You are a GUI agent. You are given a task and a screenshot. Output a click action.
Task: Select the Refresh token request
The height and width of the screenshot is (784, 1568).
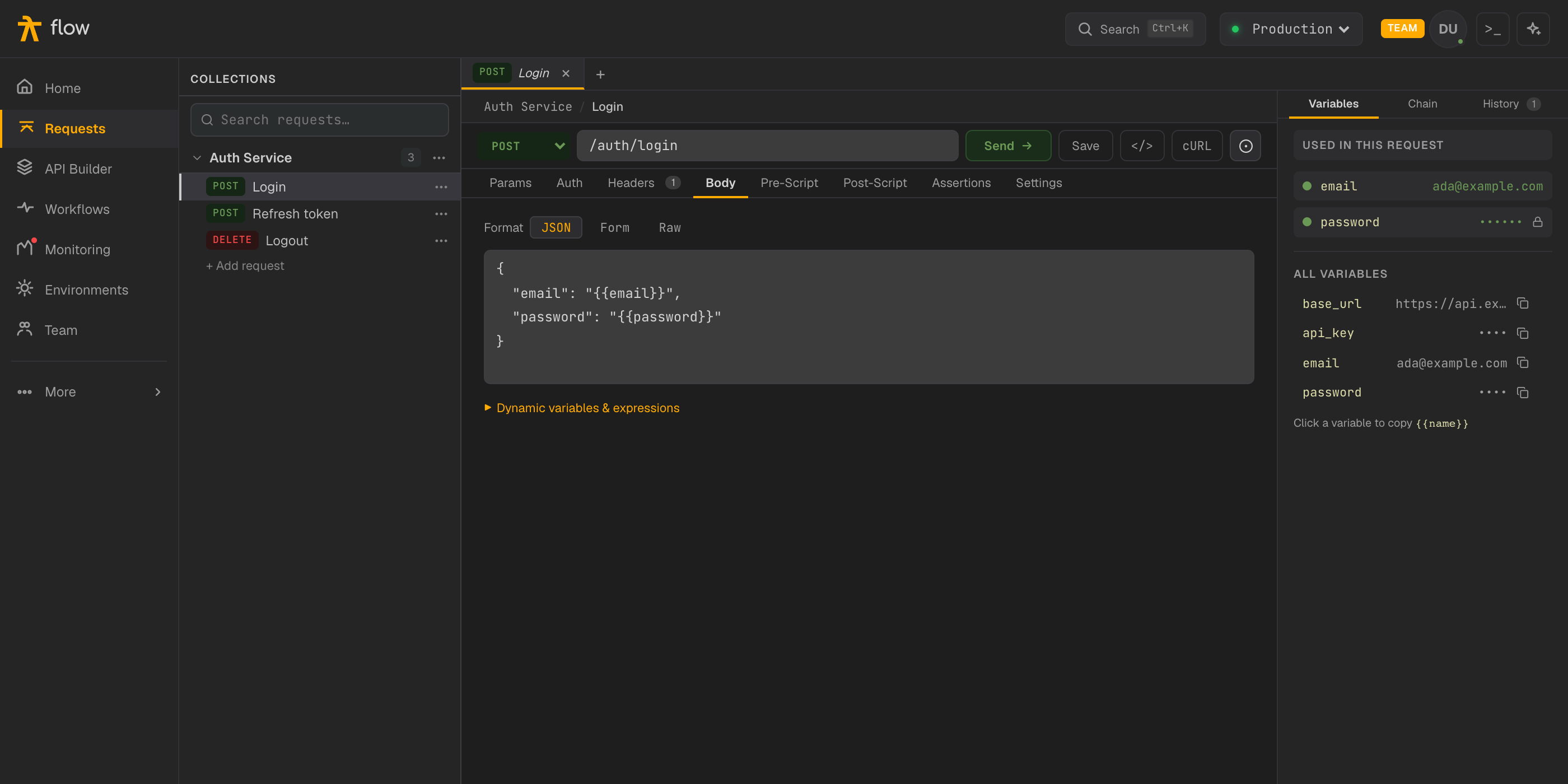(x=320, y=214)
